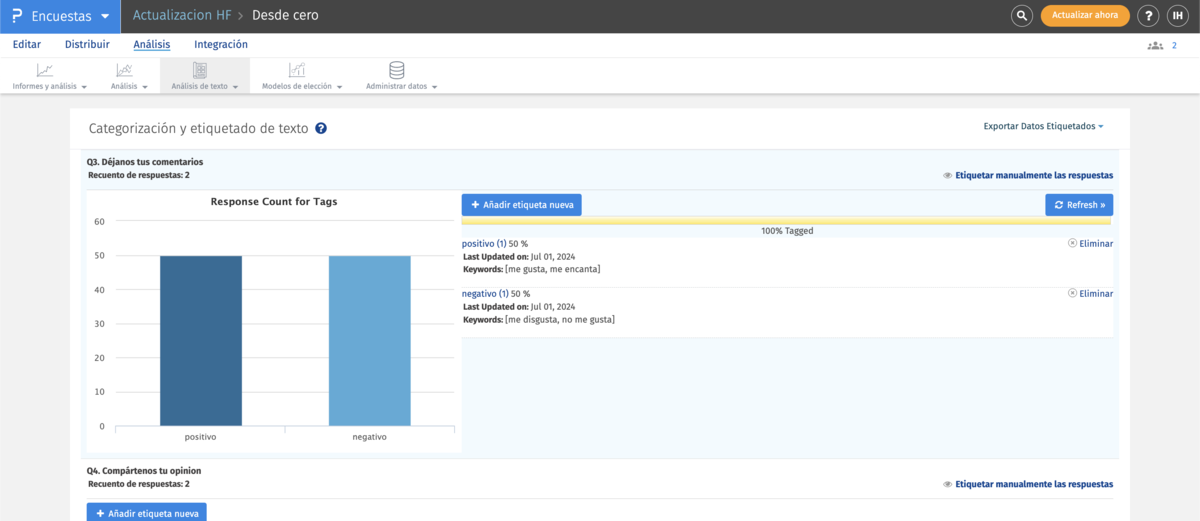
Task: Open the IH user profile avatar
Action: click(1177, 16)
